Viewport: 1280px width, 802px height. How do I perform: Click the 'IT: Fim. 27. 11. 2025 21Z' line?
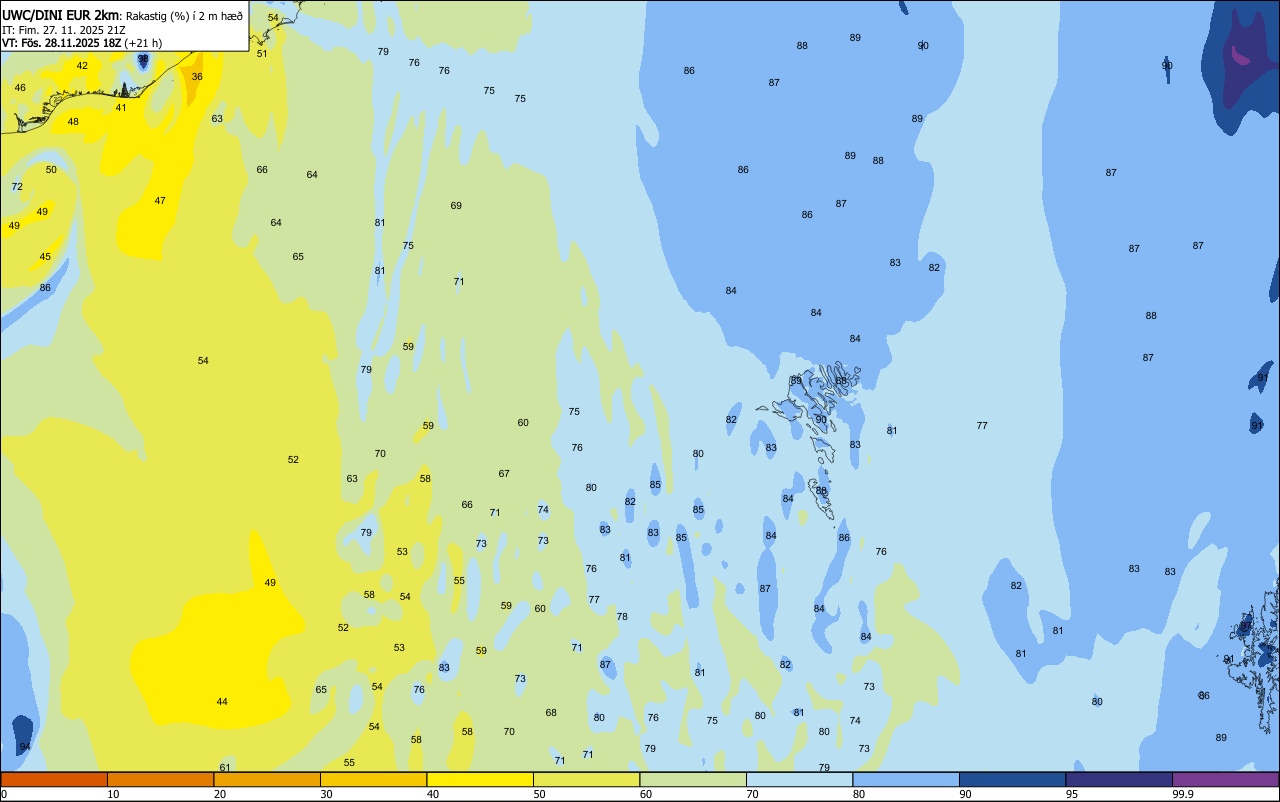[62, 30]
